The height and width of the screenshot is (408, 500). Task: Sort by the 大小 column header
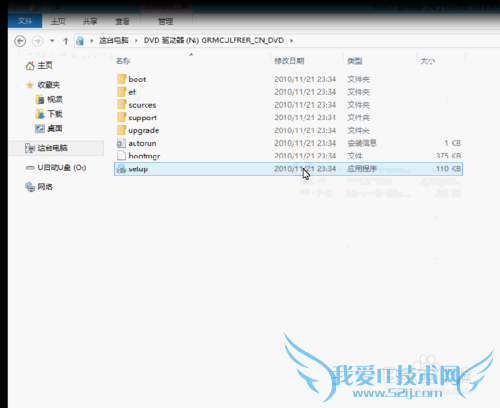428,61
